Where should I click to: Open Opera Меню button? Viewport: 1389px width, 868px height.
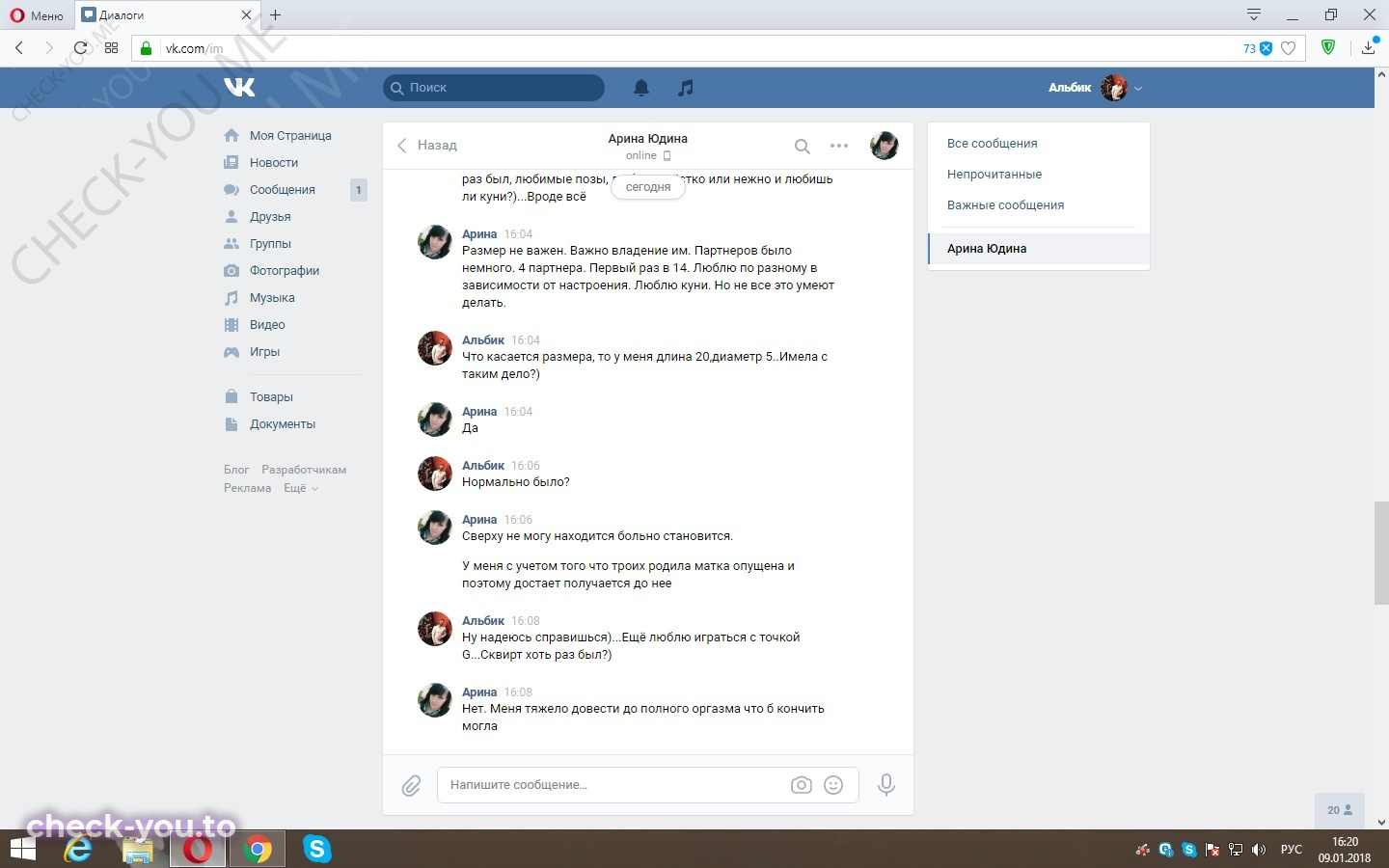point(37,15)
